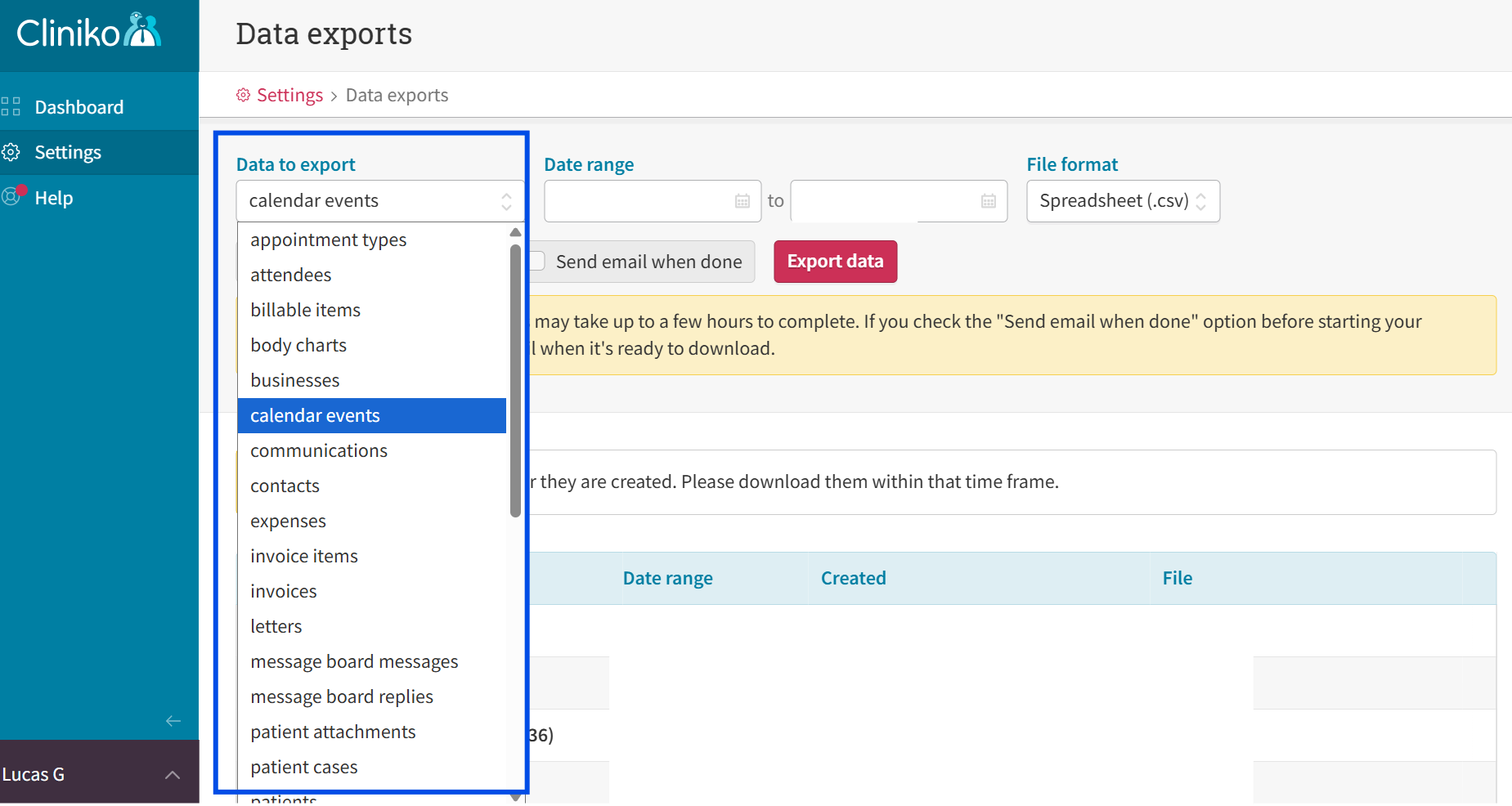Image resolution: width=1512 pixels, height=806 pixels.
Task: Select patient attachments option
Action: coord(372,732)
